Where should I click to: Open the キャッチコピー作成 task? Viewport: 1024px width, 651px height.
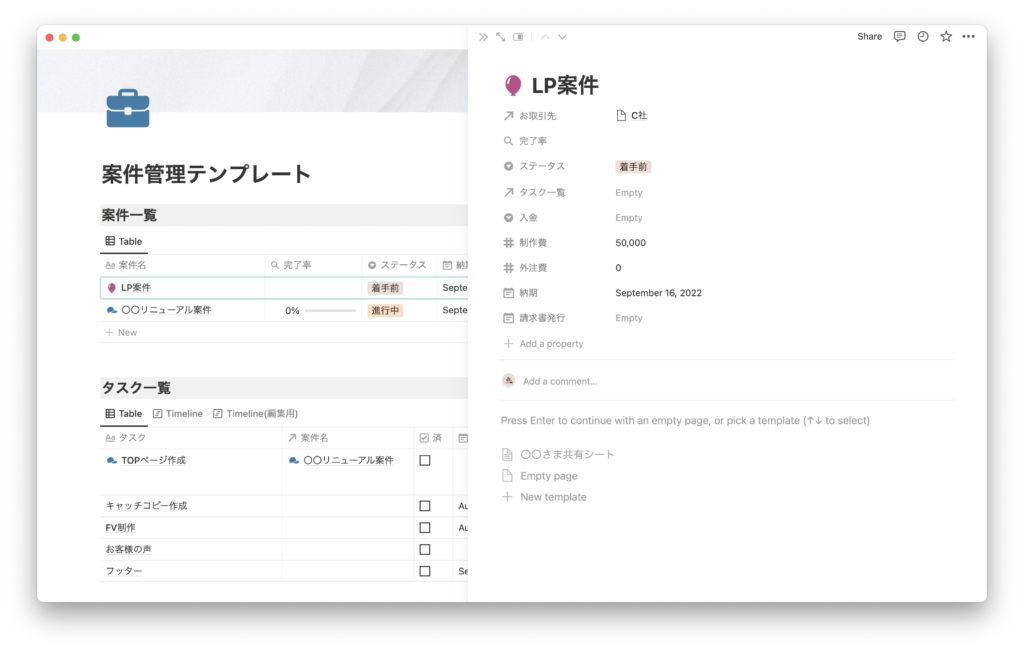point(146,506)
